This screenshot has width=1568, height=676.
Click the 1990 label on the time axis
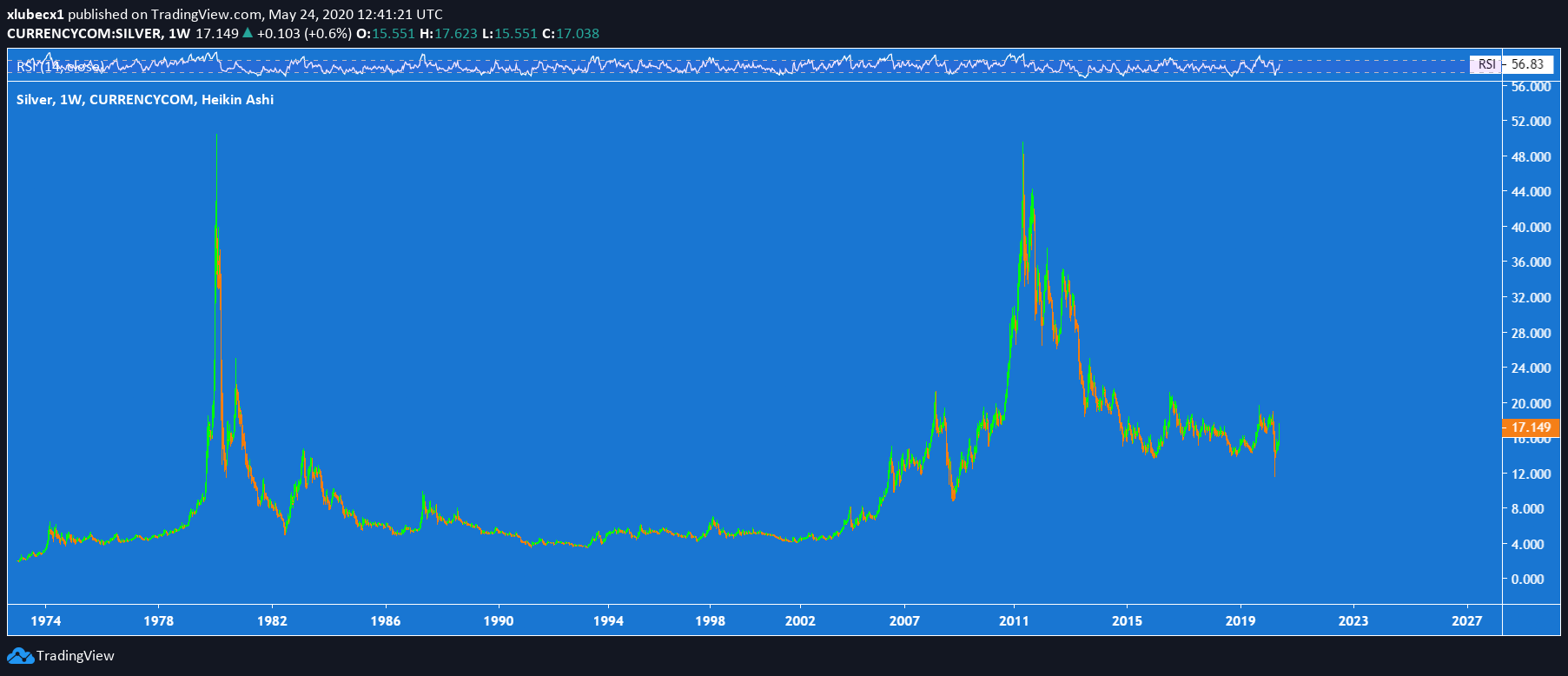coord(498,620)
